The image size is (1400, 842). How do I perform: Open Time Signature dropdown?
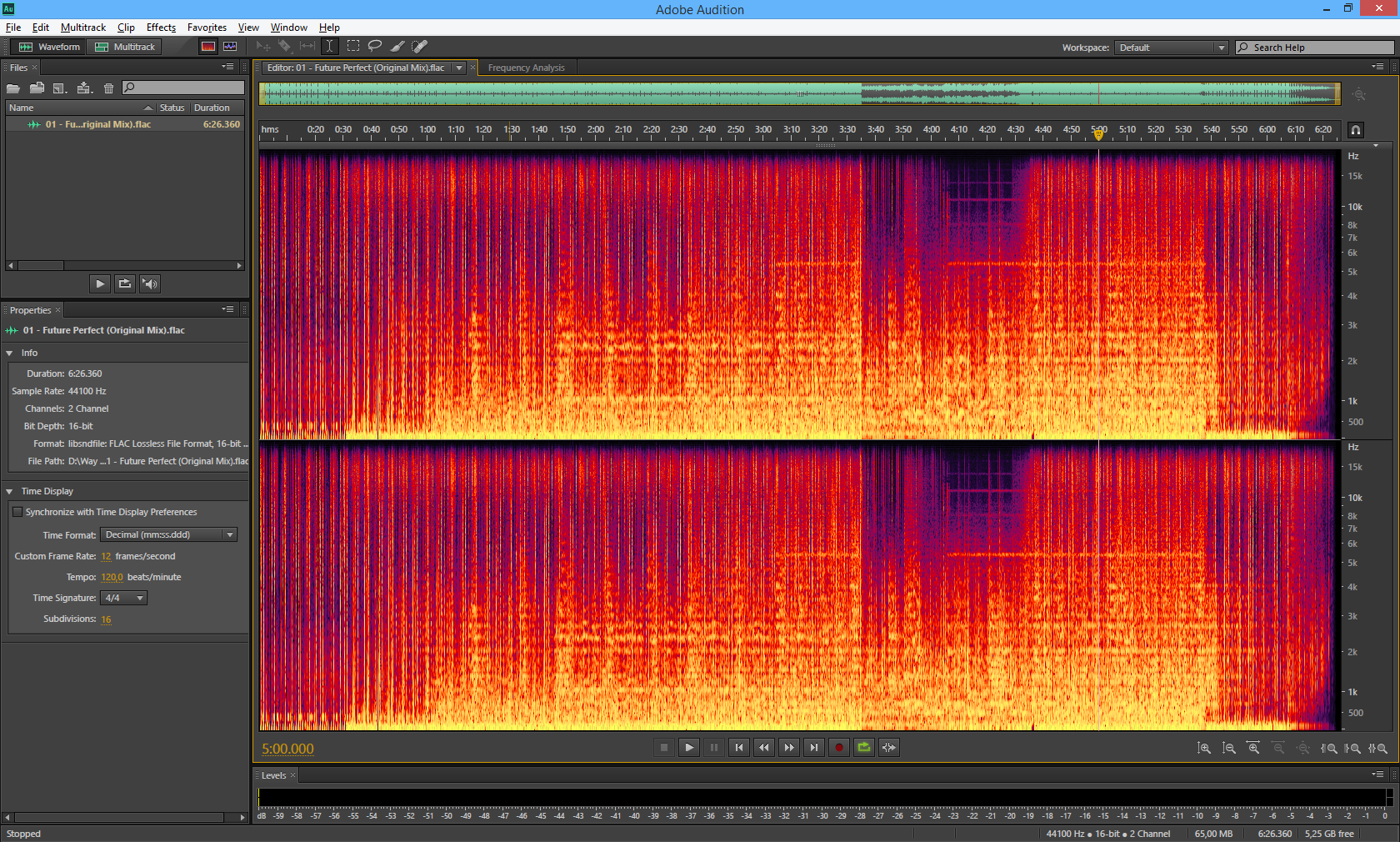[x=123, y=598]
